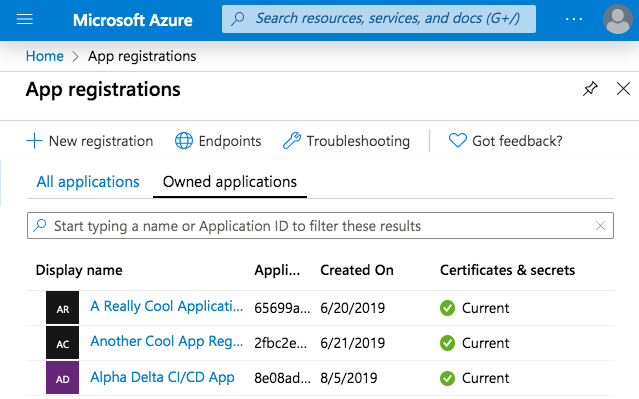Viewport: 639px width, 399px height.
Task: Click Current status in A Really Cool row
Action: pyautogui.click(x=485, y=308)
